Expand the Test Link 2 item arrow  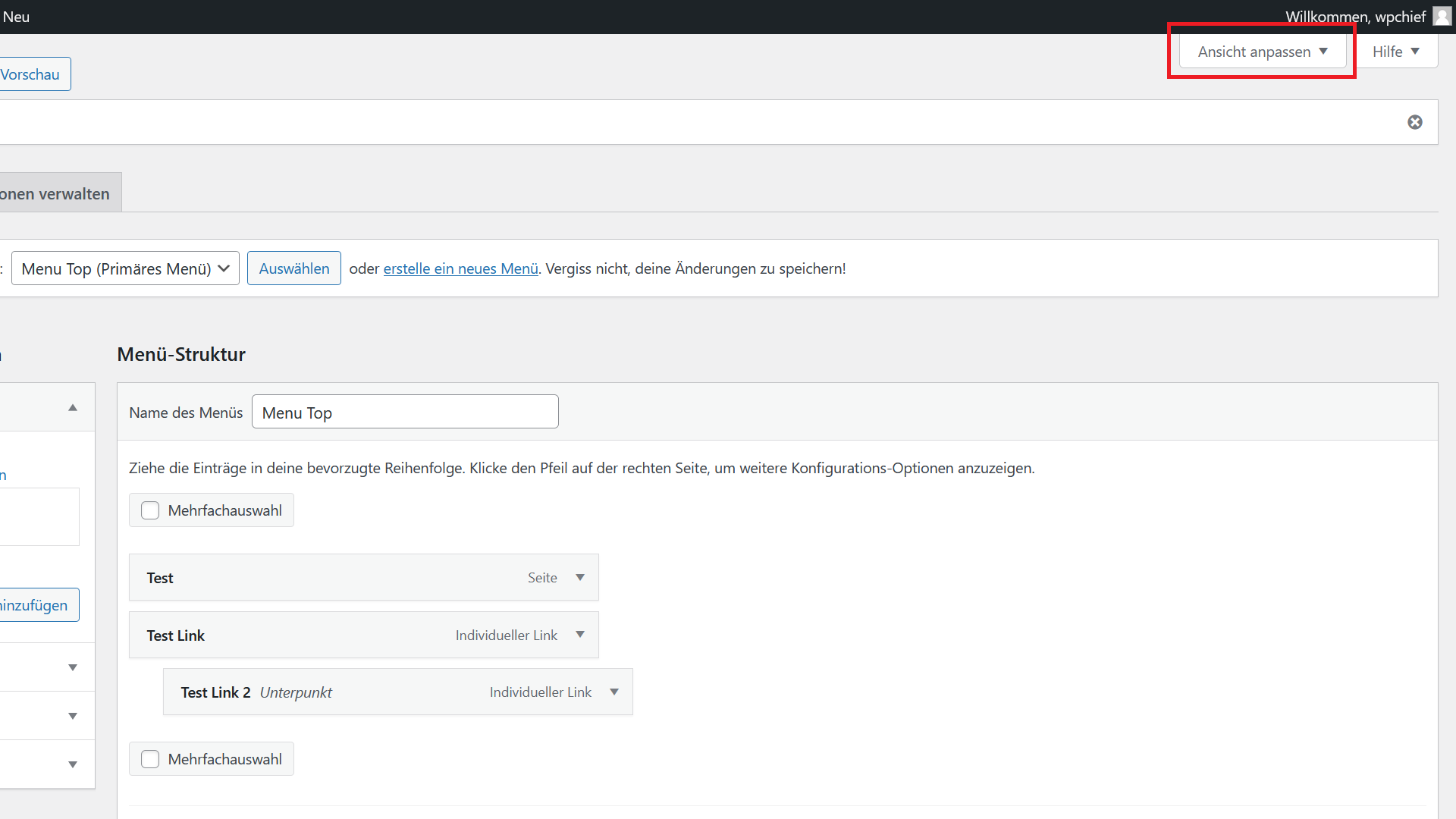(614, 692)
